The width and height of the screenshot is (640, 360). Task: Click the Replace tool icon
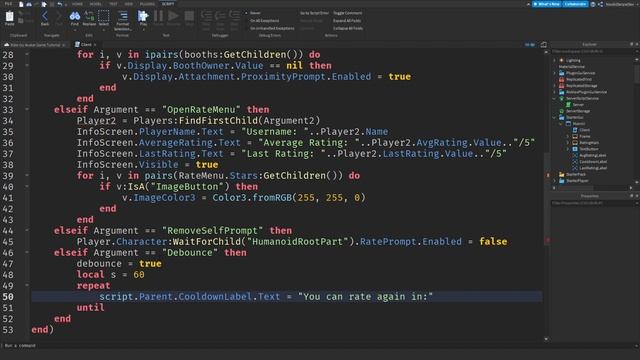click(89, 16)
